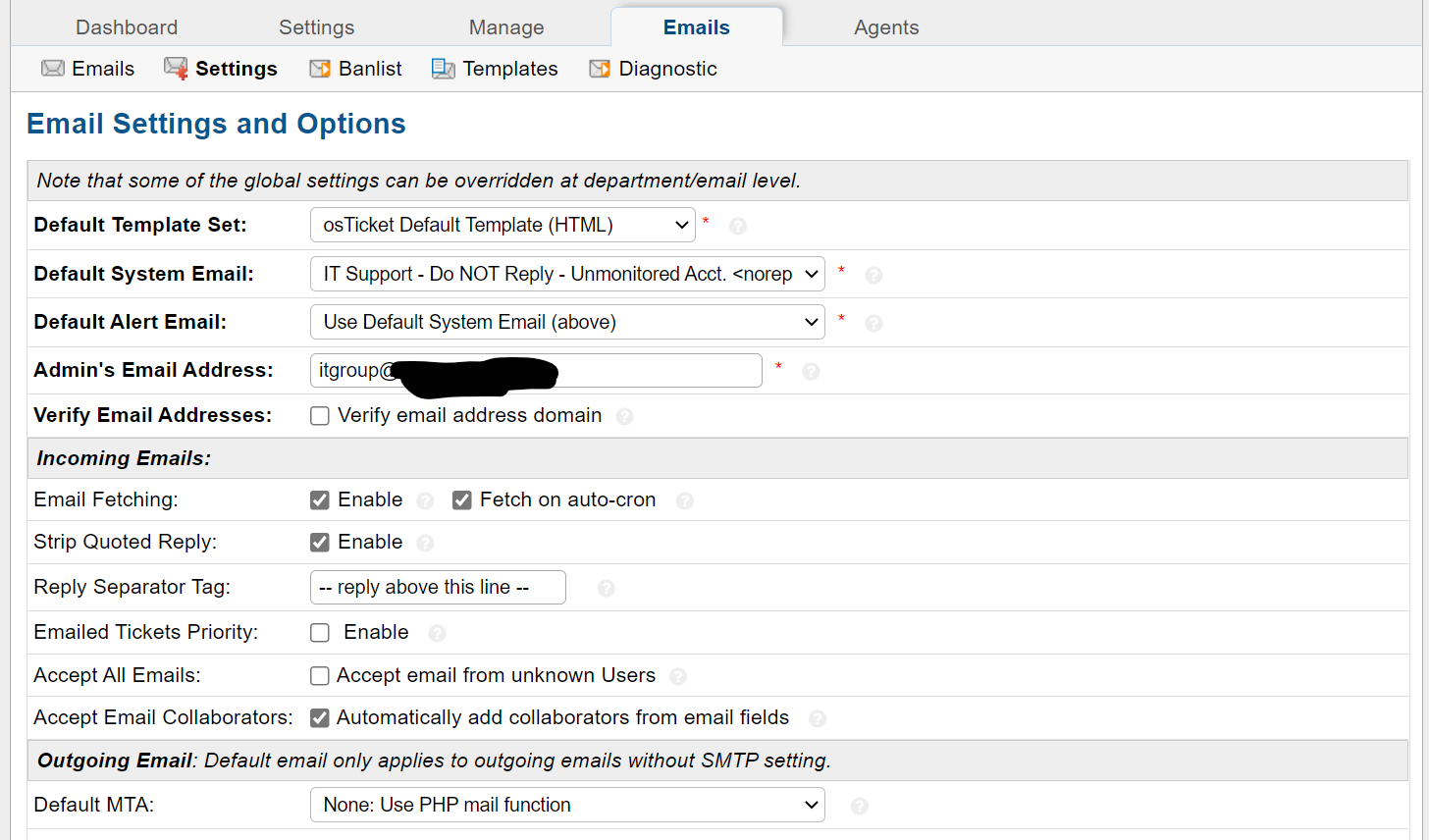Open the Default Template Set dropdown
The height and width of the screenshot is (840, 1429).
click(503, 225)
